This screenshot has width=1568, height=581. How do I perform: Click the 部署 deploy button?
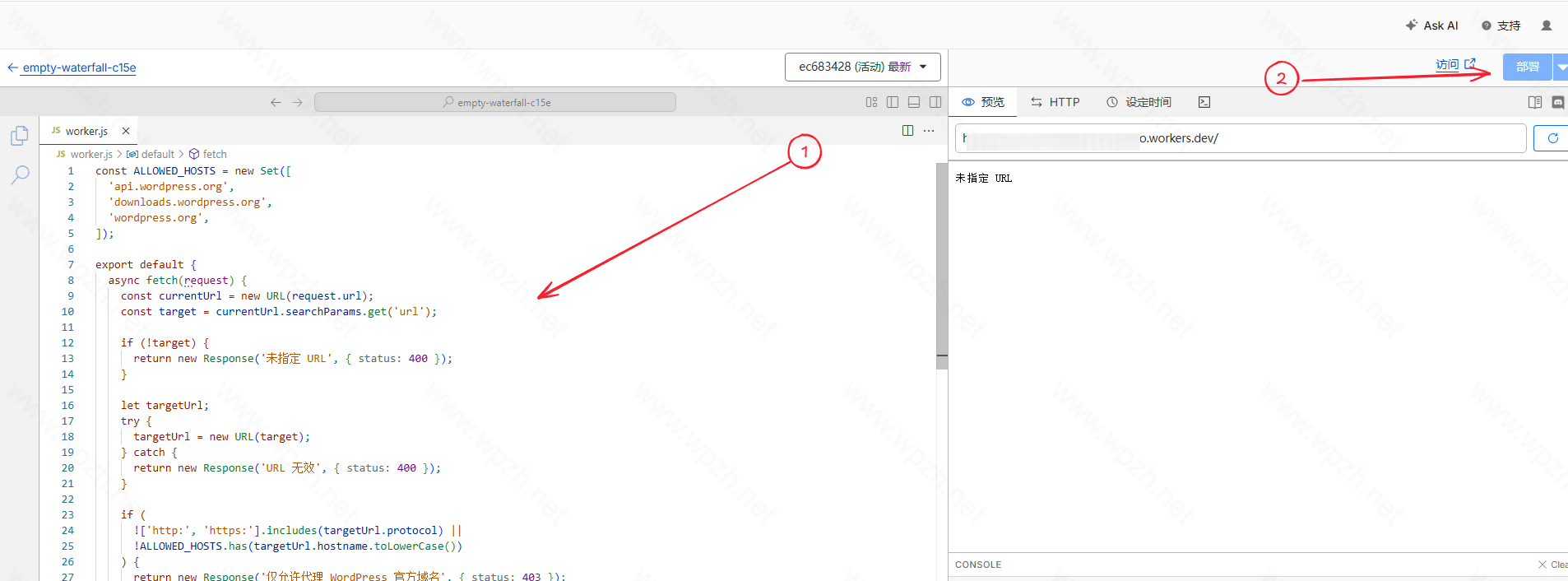[1528, 67]
